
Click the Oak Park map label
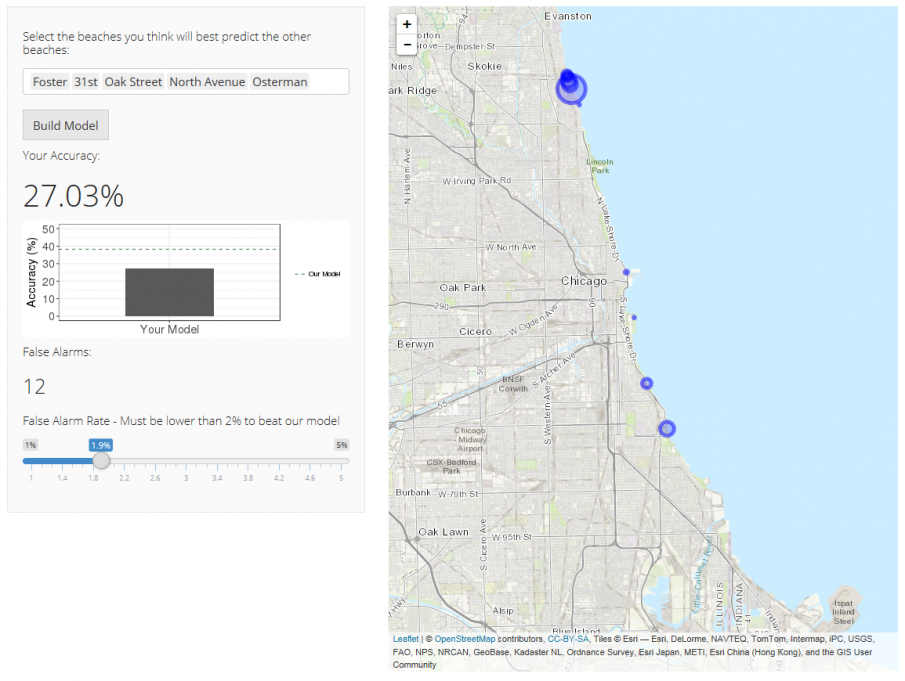463,287
